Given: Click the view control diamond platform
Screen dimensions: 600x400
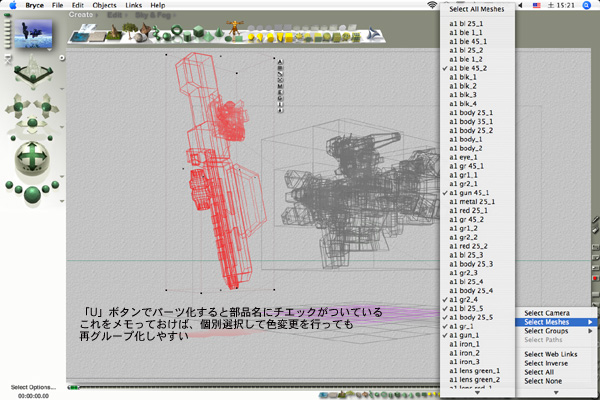Looking at the screenshot, I should pyautogui.click(x=33, y=72).
